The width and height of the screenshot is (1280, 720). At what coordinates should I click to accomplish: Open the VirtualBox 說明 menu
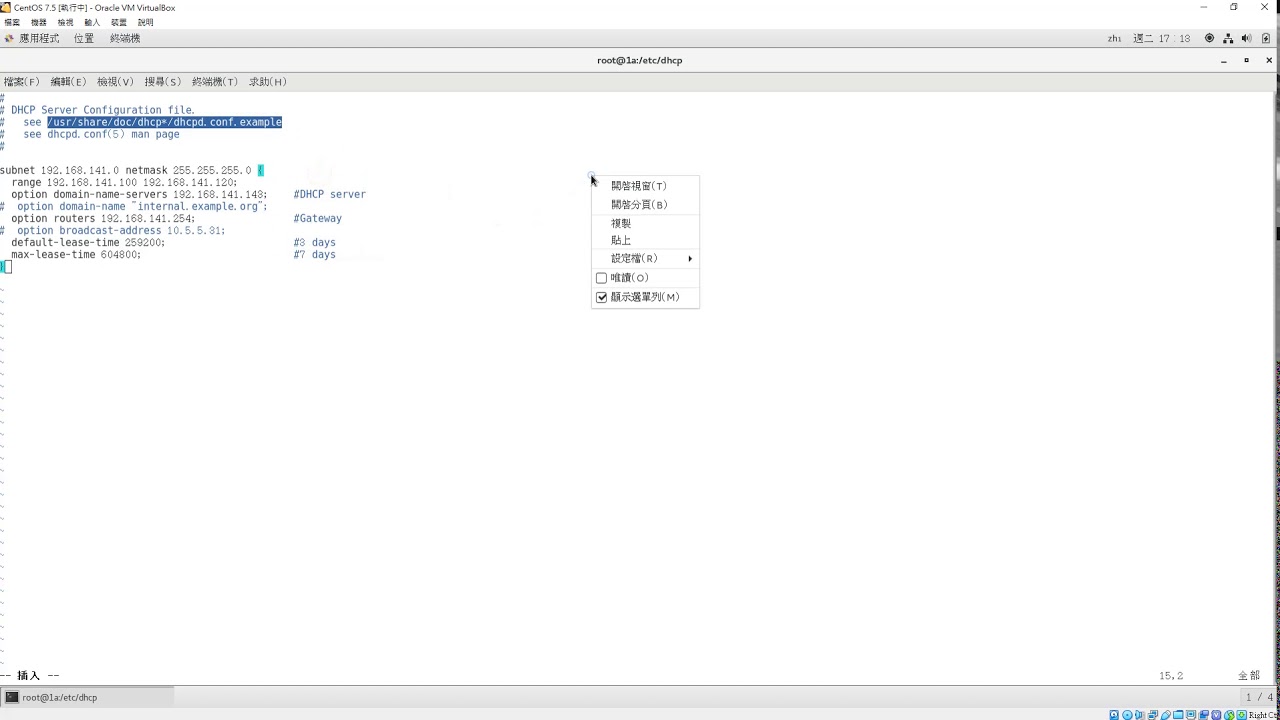pos(146,22)
